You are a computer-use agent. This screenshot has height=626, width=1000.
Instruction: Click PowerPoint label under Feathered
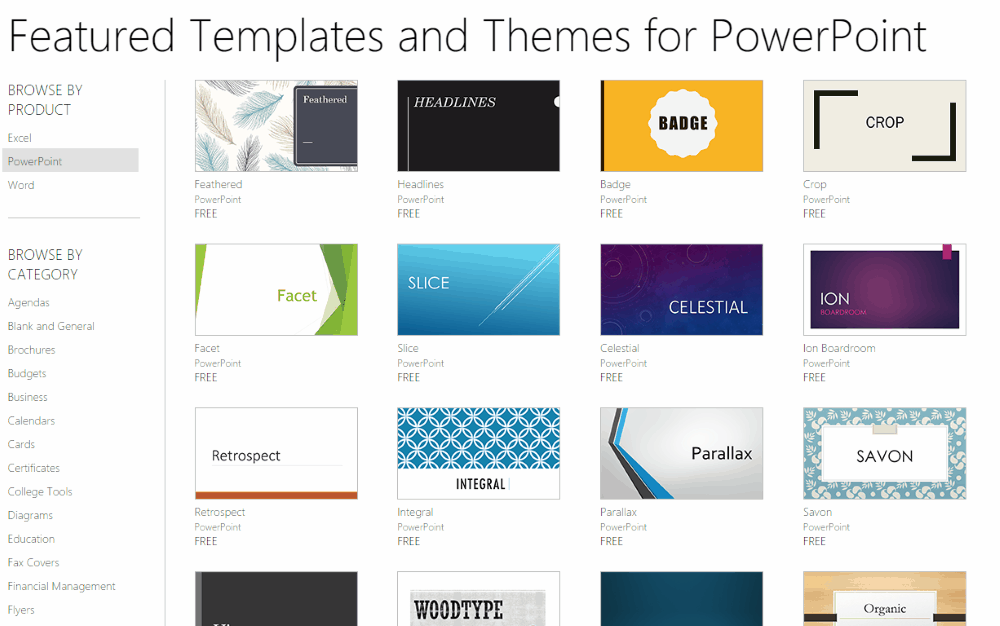(x=217, y=200)
